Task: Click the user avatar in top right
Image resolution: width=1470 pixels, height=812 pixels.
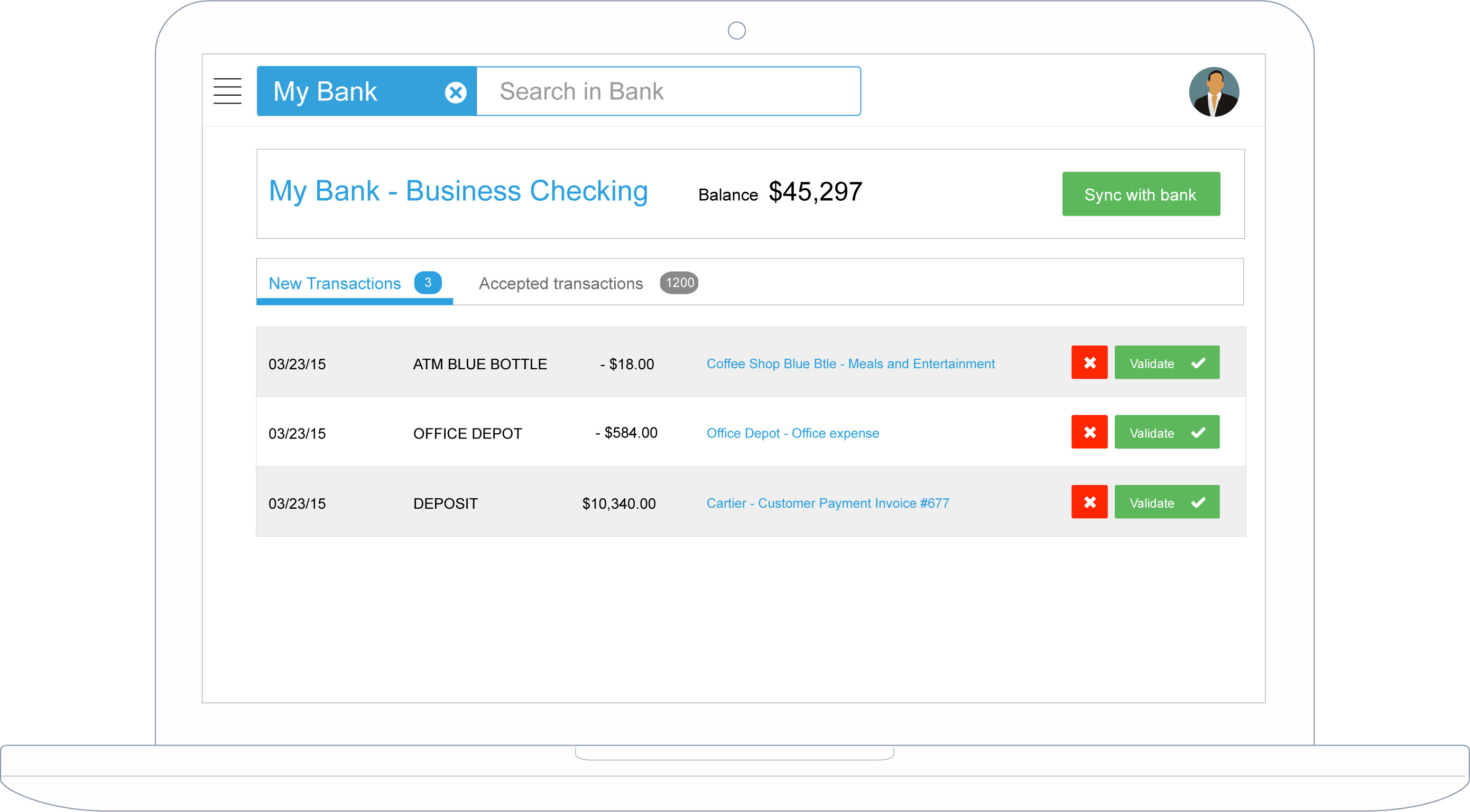Action: [x=1214, y=91]
